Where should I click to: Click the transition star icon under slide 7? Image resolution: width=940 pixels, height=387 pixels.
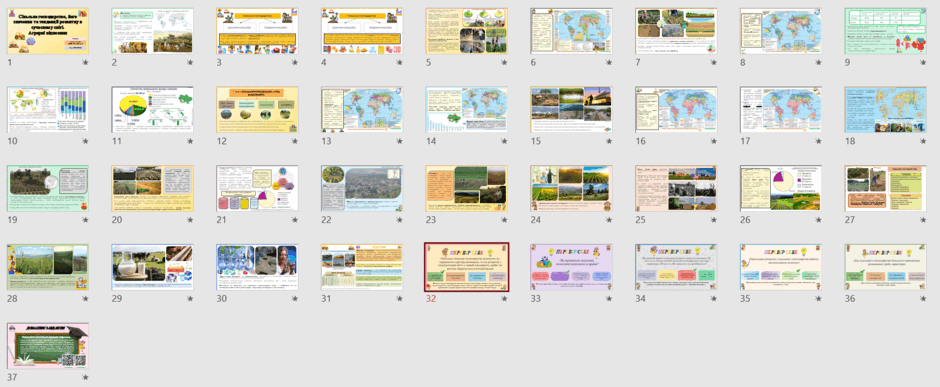[x=713, y=62]
